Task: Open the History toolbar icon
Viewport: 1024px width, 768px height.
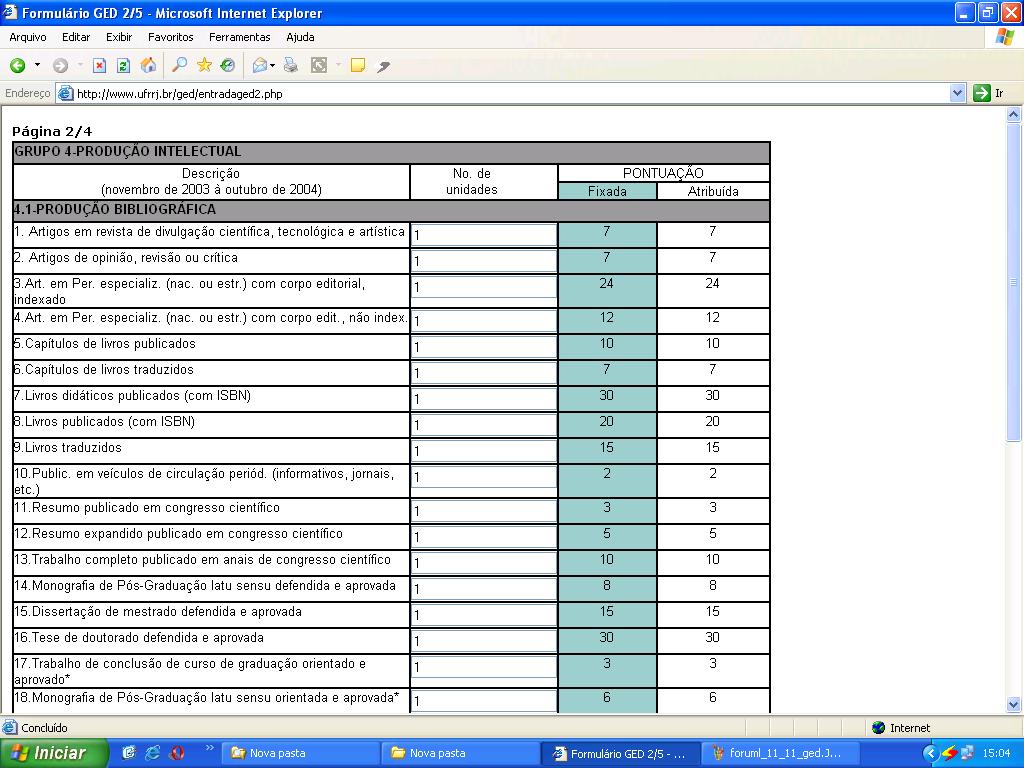Action: point(228,65)
